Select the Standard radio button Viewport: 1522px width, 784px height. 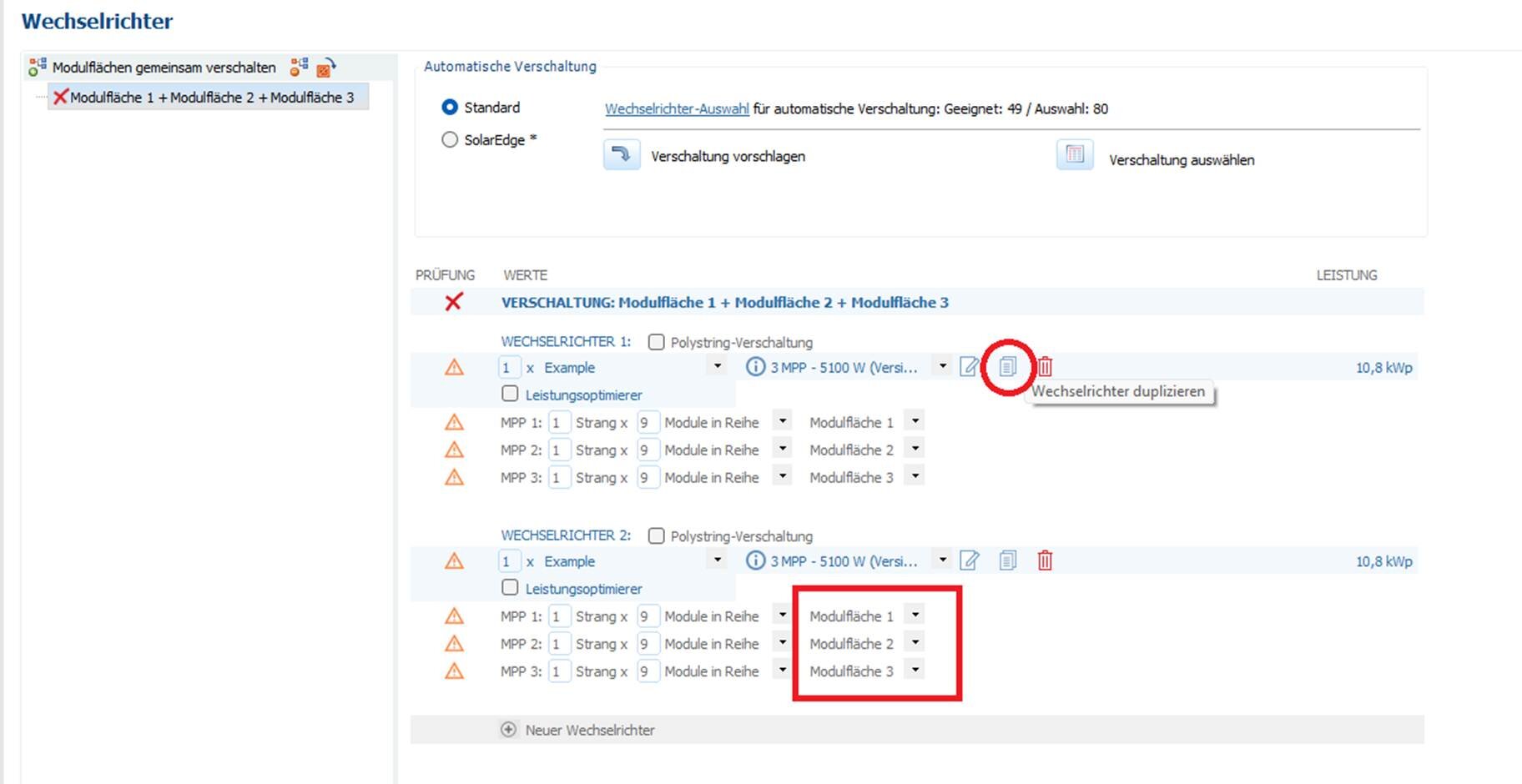pos(450,108)
